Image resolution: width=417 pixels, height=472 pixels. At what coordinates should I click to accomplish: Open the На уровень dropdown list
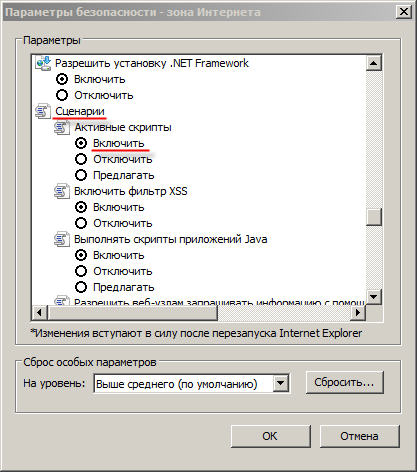[x=281, y=384]
